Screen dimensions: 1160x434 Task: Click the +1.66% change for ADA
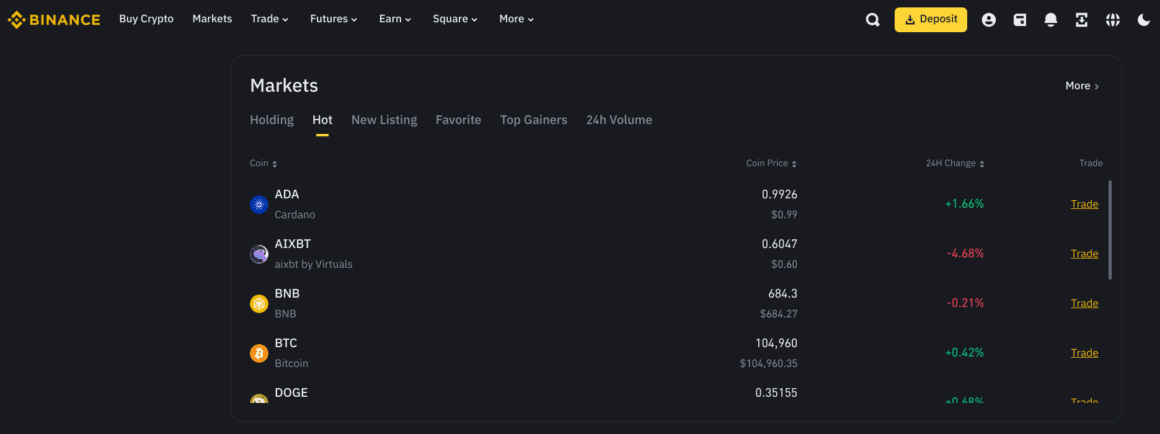(x=965, y=204)
